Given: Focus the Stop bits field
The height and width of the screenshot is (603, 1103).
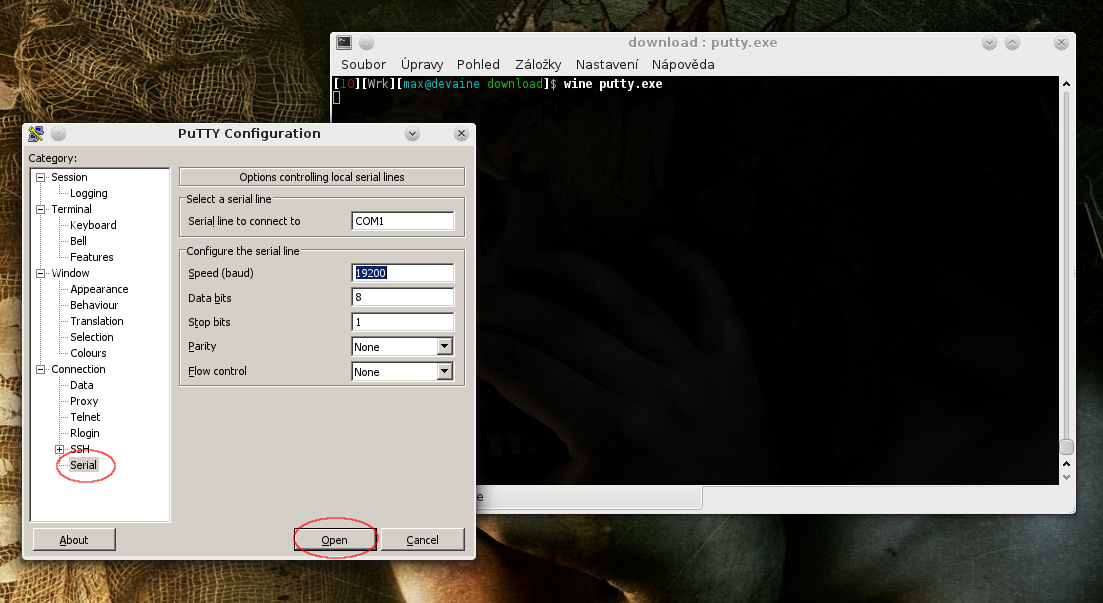Looking at the screenshot, I should 402,322.
